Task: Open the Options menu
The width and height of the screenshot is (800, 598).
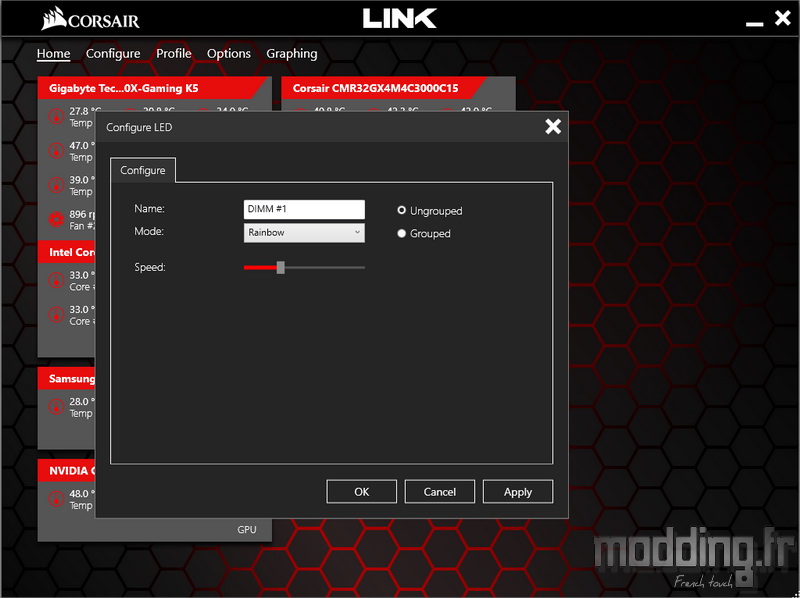Action: pos(229,54)
